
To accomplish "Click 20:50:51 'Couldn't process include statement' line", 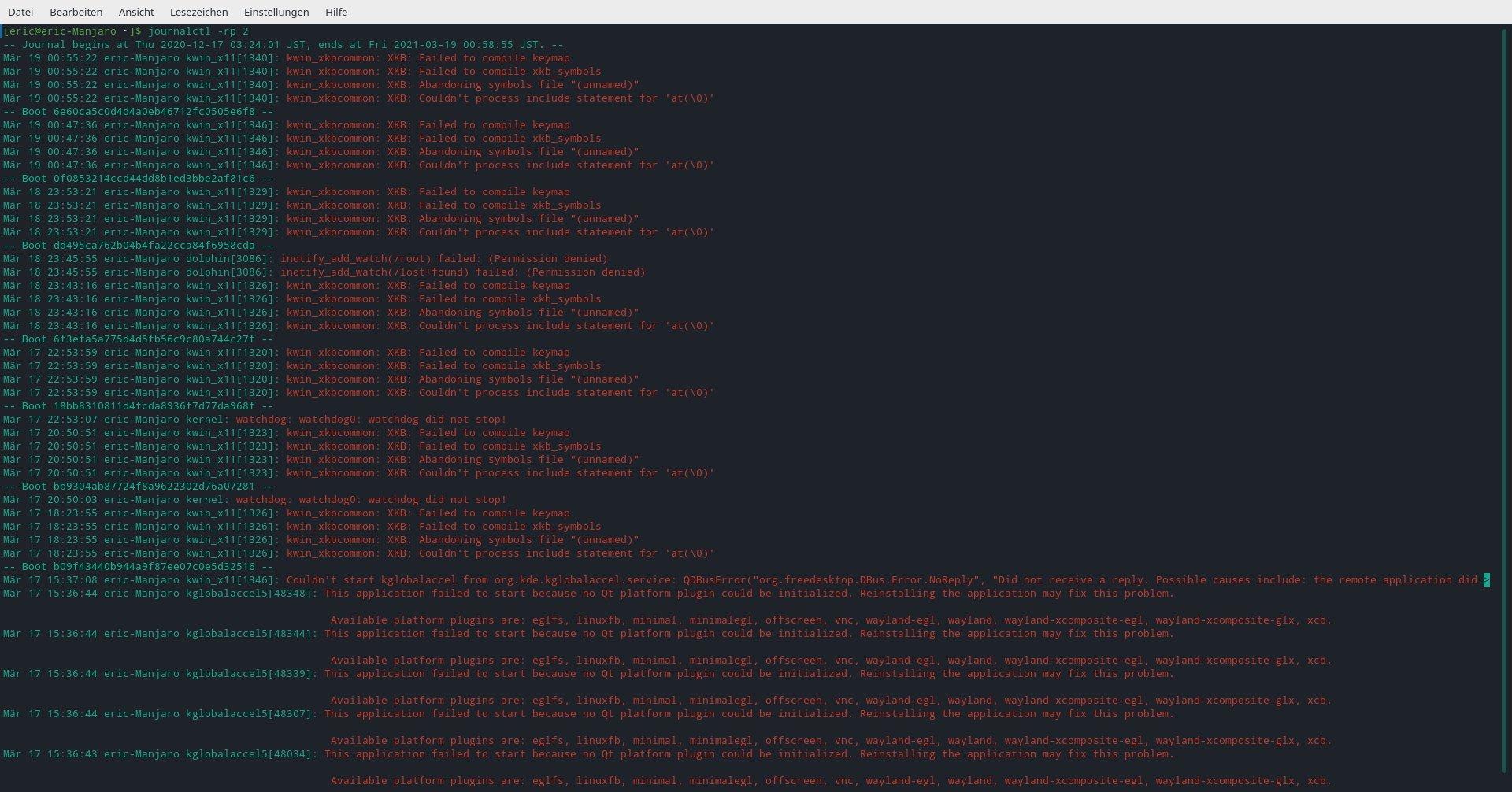I will [359, 473].
